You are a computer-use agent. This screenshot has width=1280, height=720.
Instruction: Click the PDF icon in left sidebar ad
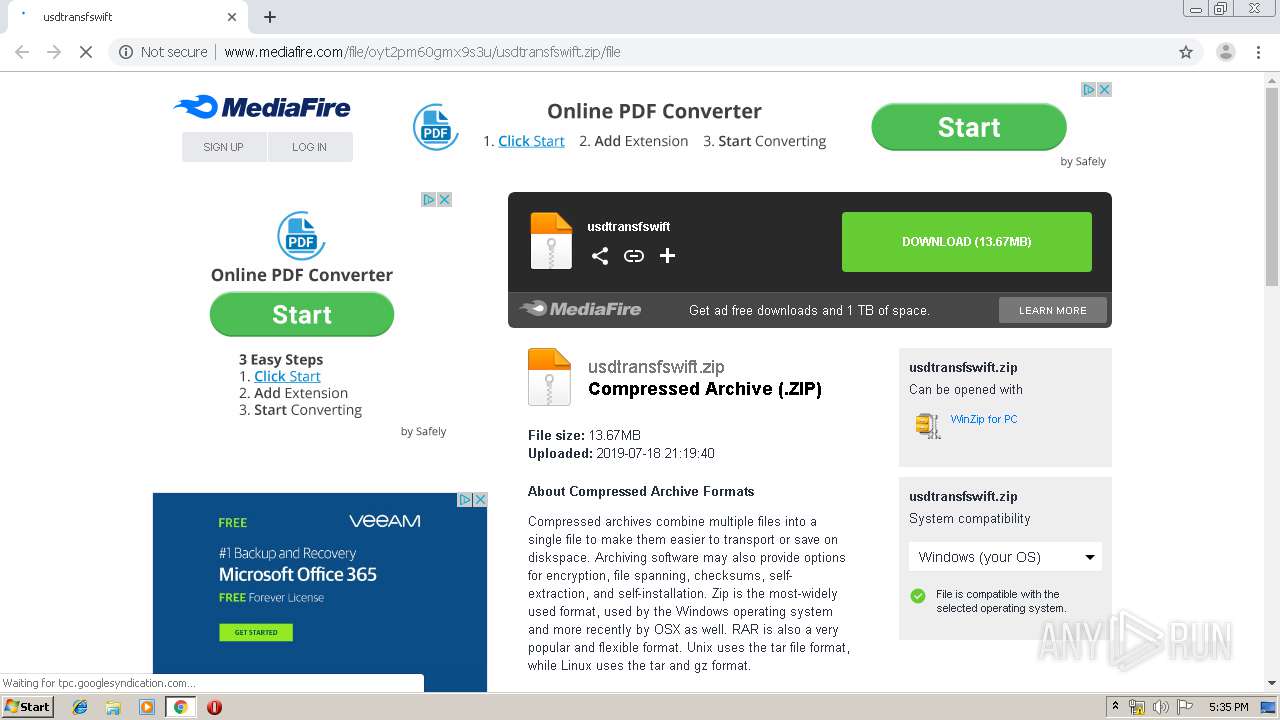(x=301, y=236)
